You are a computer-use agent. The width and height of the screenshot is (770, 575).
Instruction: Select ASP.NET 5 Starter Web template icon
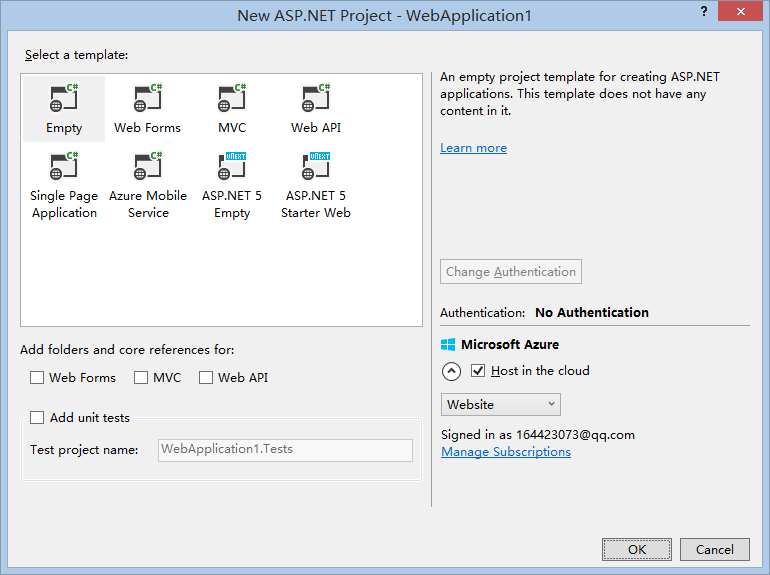coord(316,166)
